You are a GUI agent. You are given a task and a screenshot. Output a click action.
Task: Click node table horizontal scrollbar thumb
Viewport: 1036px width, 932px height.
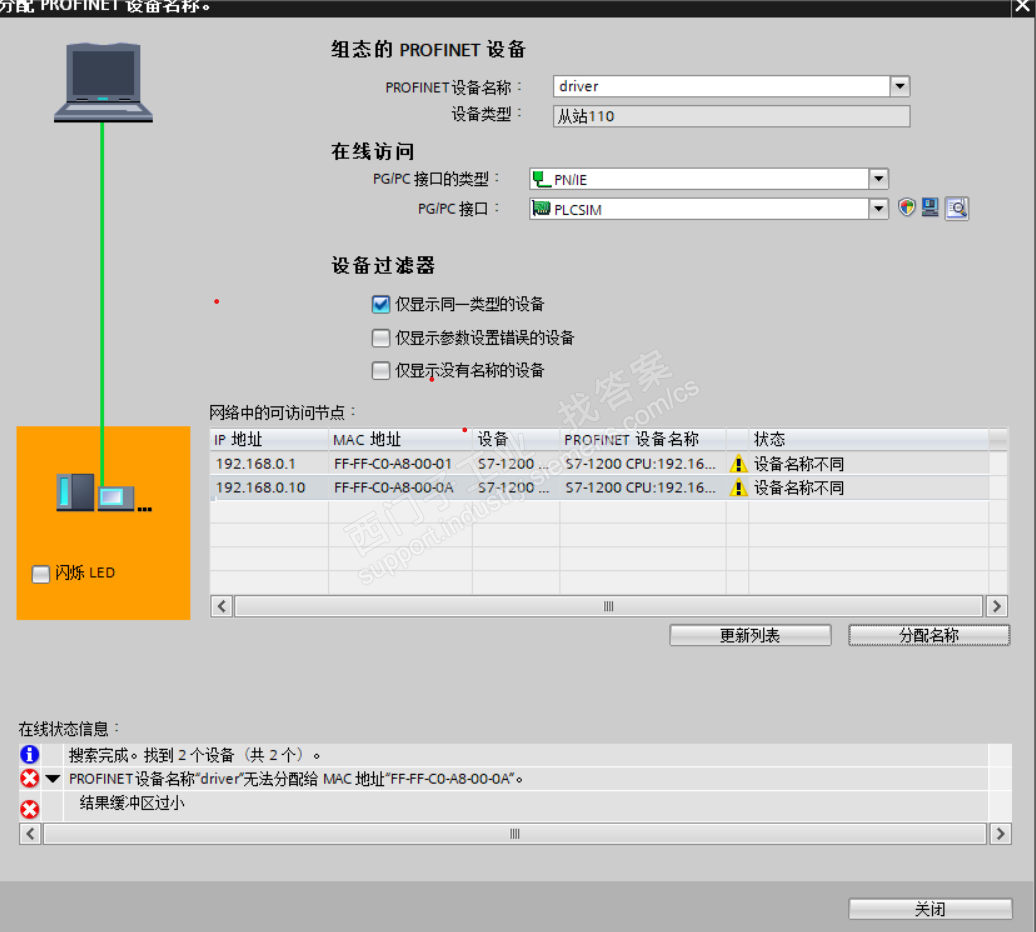pos(609,606)
